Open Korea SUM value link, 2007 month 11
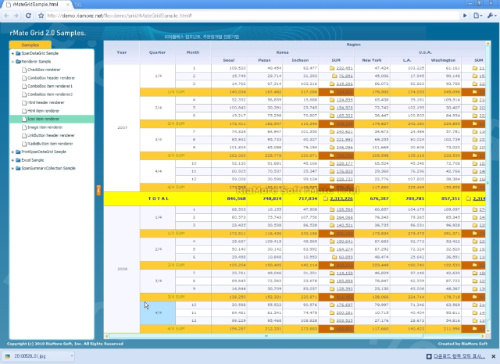This screenshot has width=500, height=364. pyautogui.click(x=344, y=172)
